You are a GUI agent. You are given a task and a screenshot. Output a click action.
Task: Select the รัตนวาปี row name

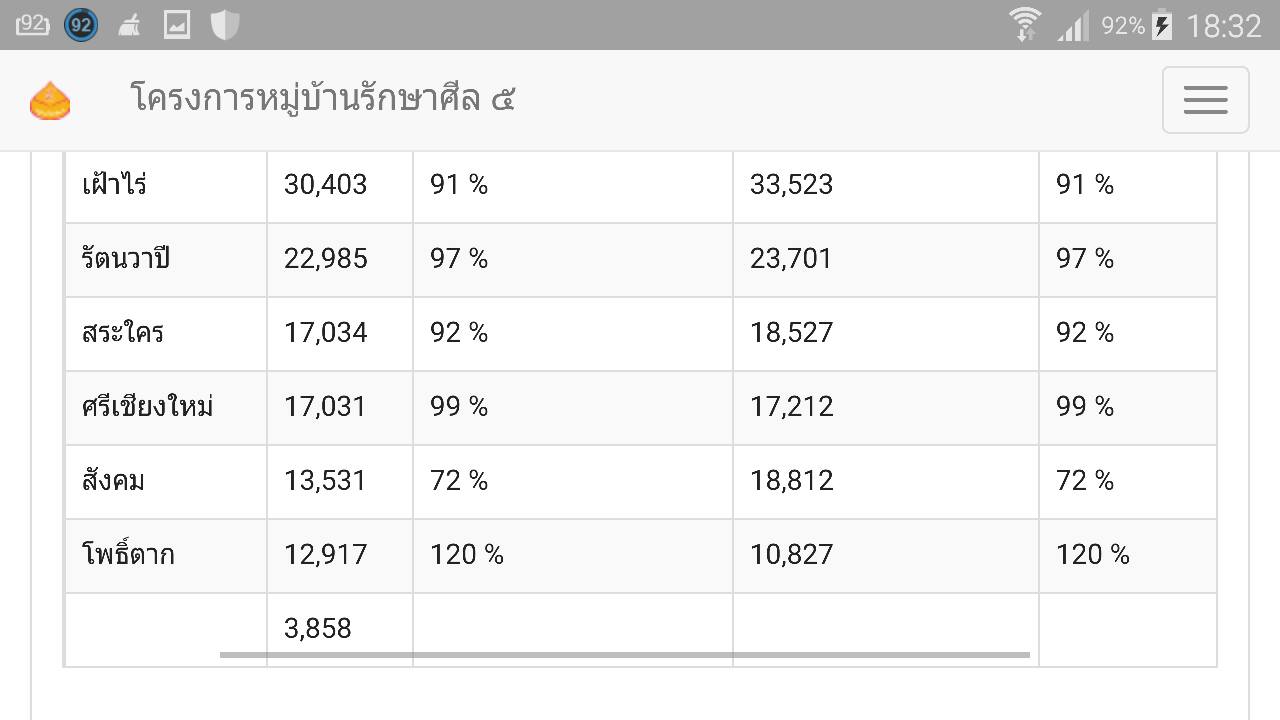pos(125,259)
